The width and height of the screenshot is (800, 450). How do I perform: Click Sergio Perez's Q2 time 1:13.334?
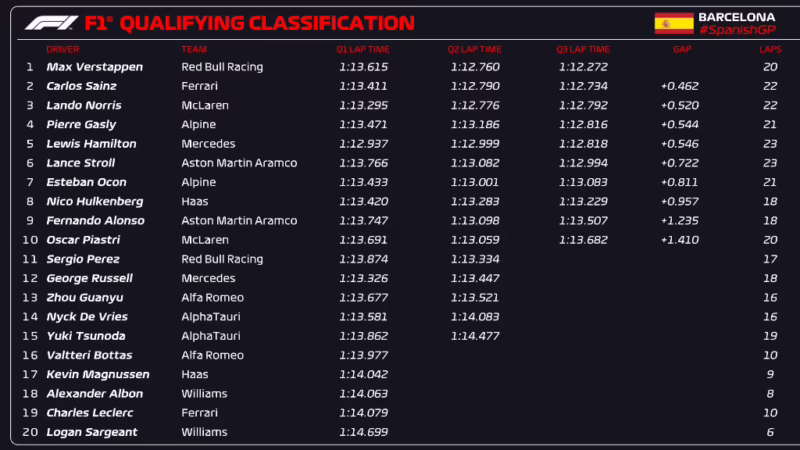474,259
